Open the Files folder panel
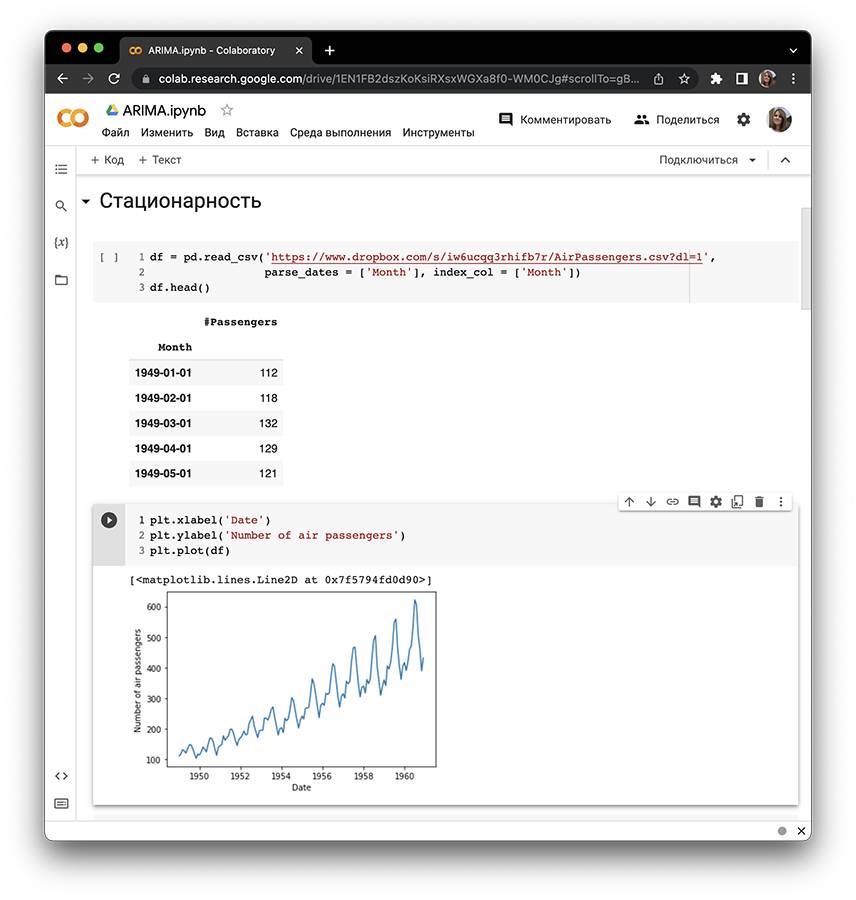 [61, 280]
